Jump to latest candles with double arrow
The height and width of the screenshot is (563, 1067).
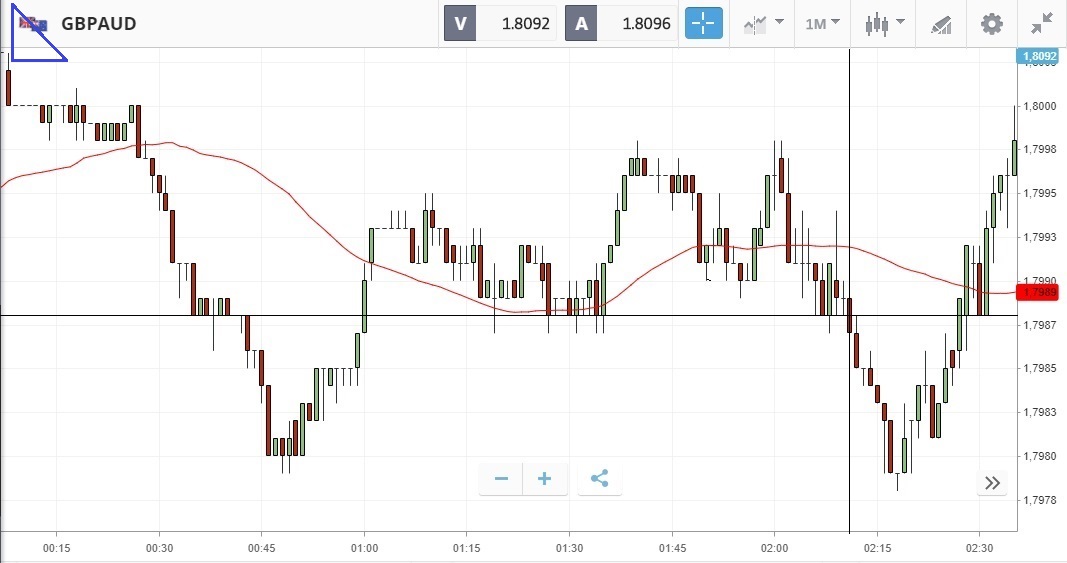(x=992, y=483)
